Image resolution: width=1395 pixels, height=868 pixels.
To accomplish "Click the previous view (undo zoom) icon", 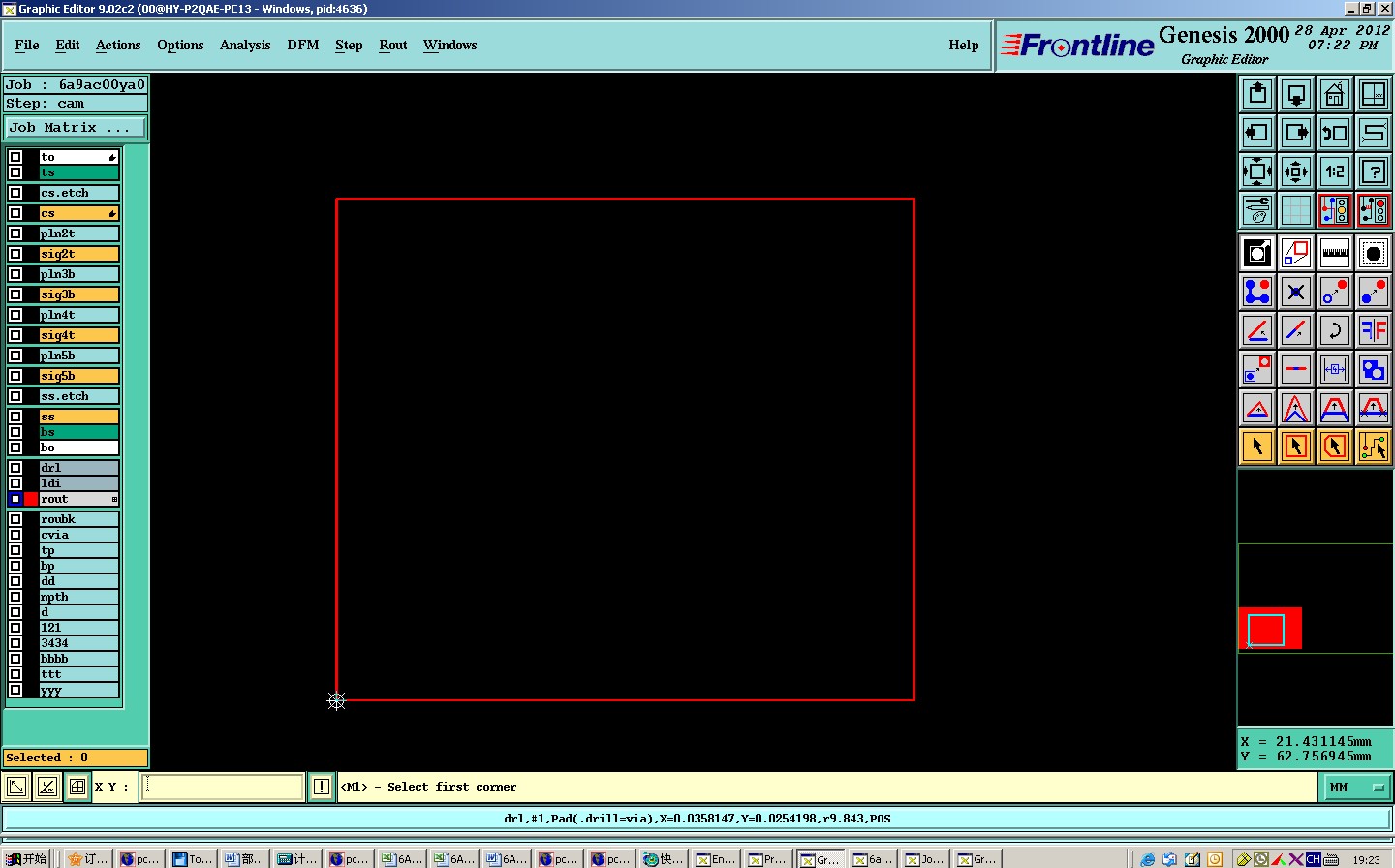I will pyautogui.click(x=1335, y=133).
